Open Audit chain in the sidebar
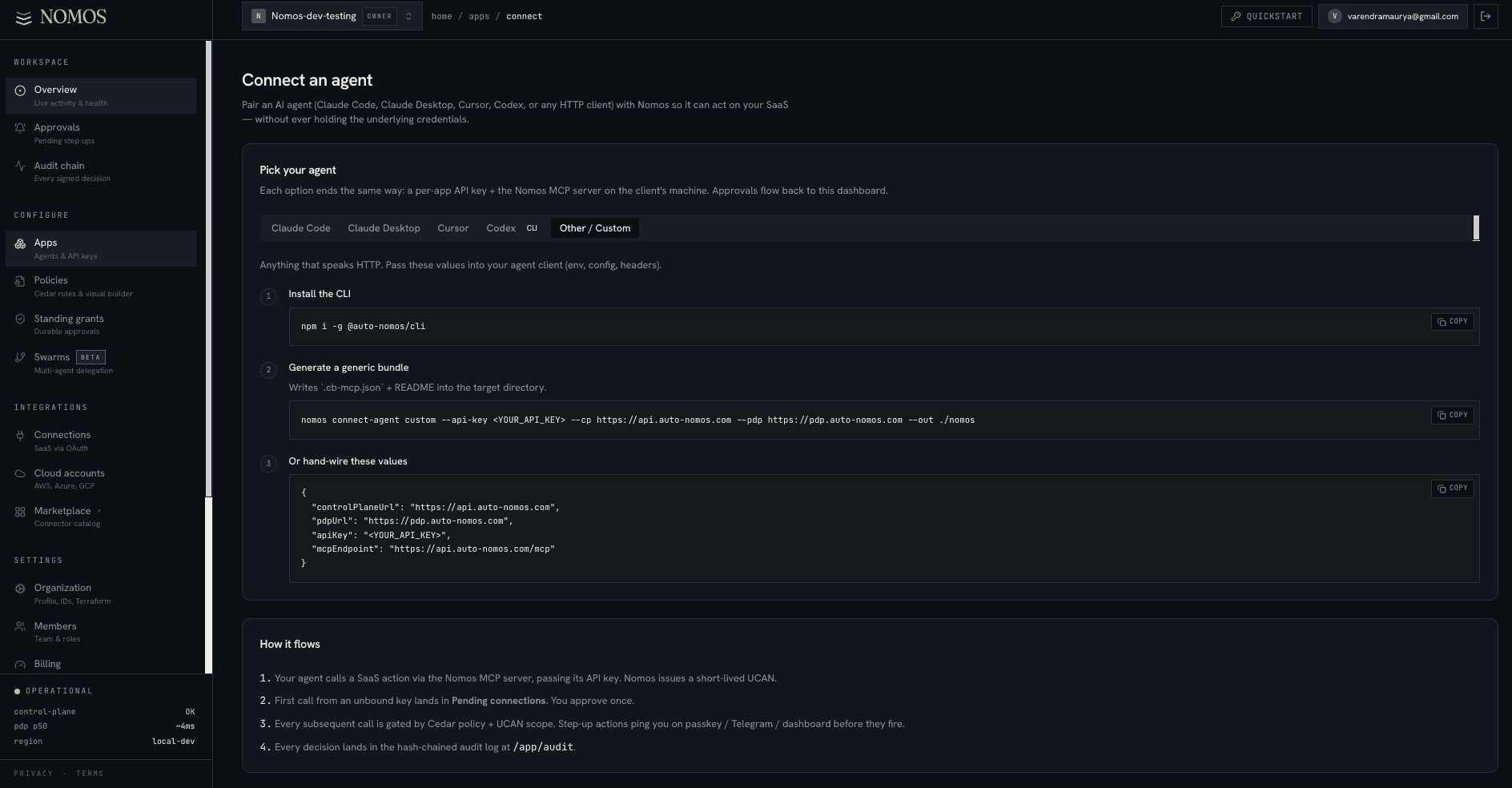Image resolution: width=1512 pixels, height=788 pixels. (101, 171)
